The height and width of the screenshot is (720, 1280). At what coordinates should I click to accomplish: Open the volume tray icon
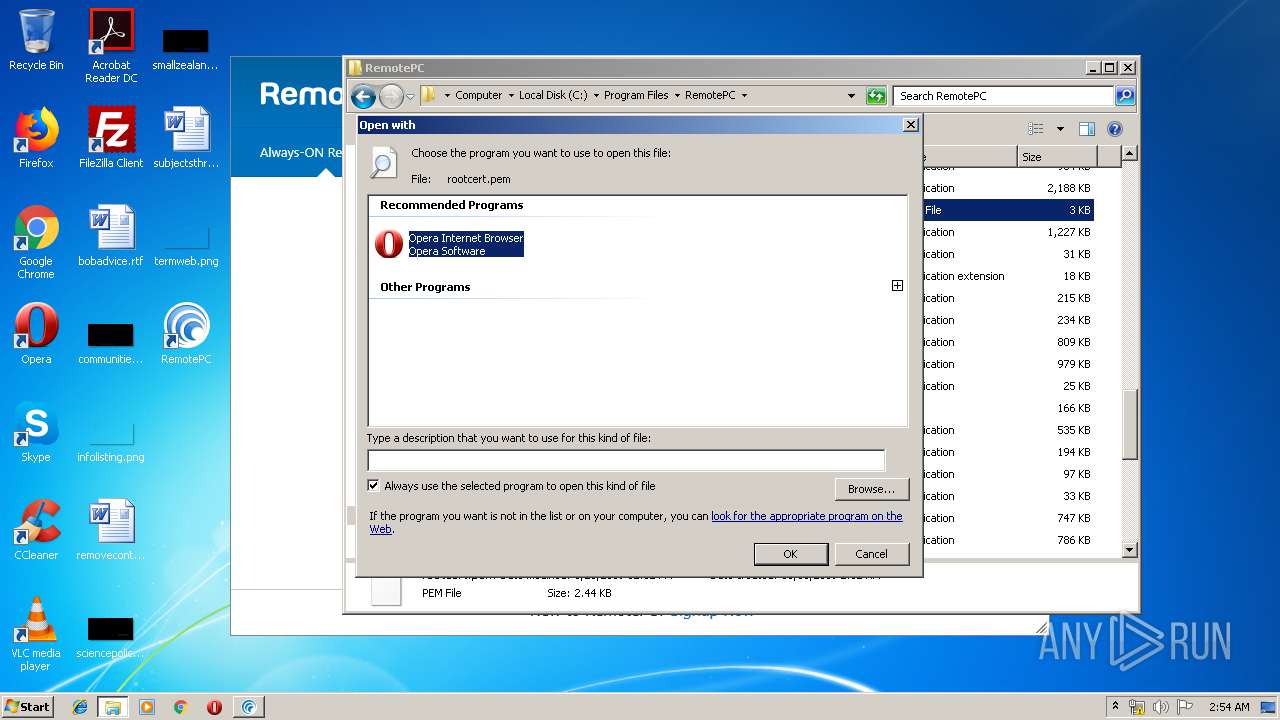(x=1161, y=707)
